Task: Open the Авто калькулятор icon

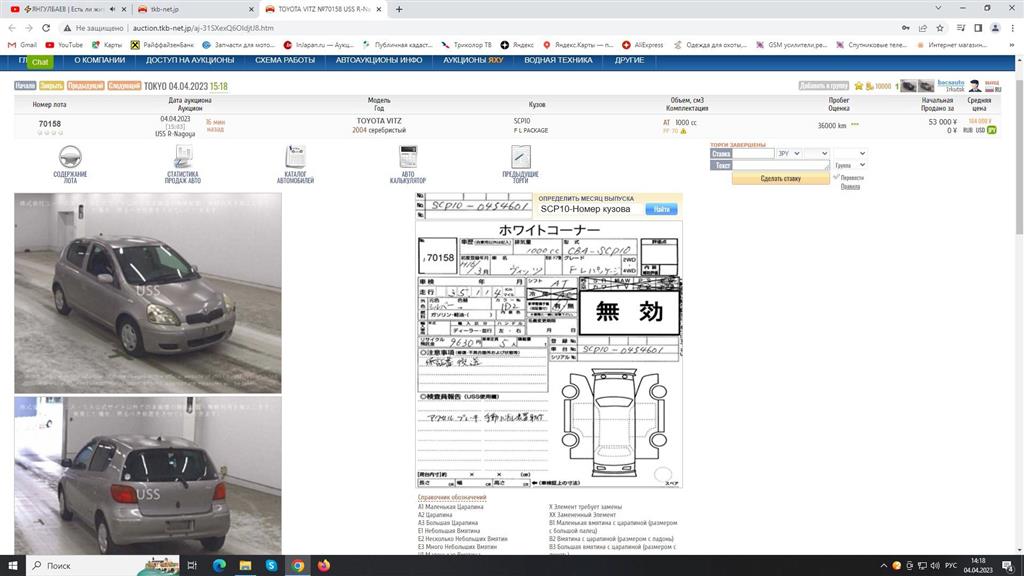Action: click(x=408, y=157)
